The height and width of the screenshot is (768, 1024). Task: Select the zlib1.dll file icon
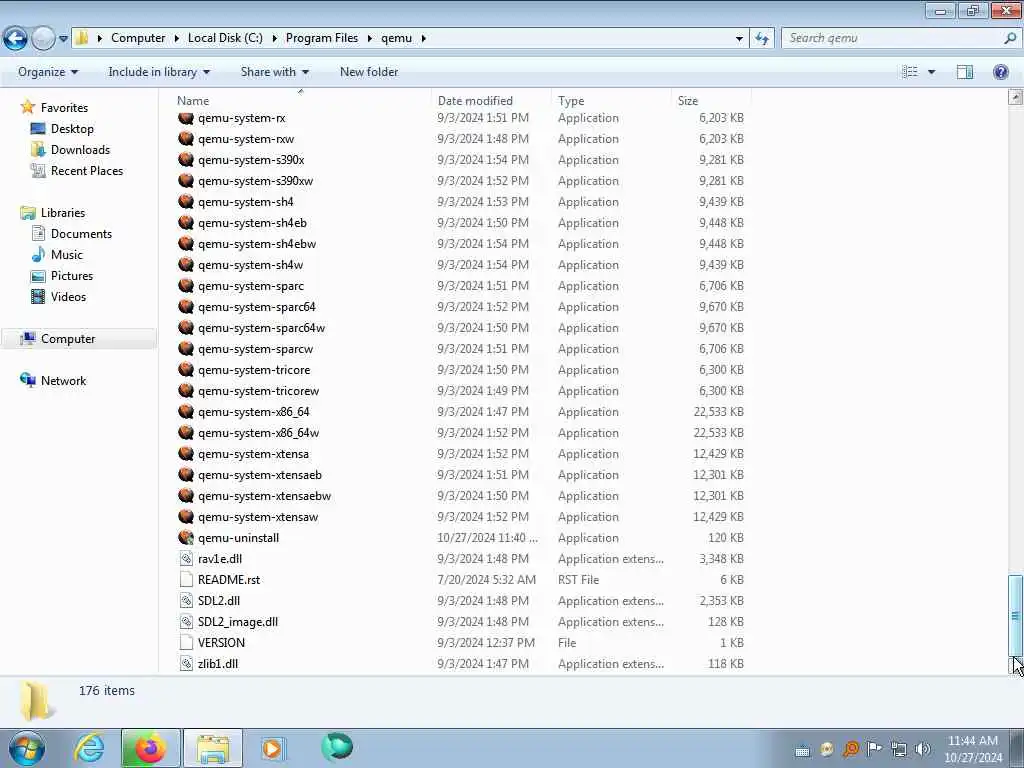(186, 664)
